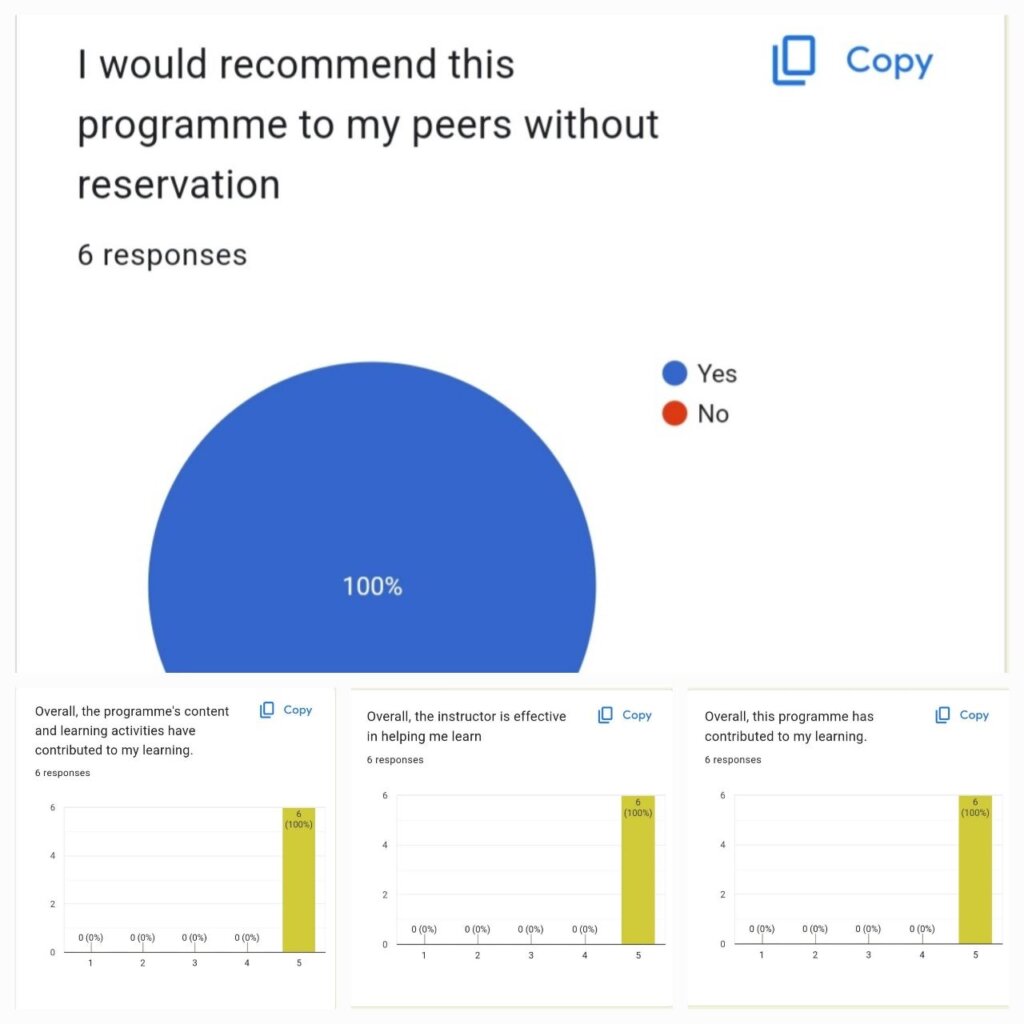Click the copy icon for the contributed to my learning chart
1024x1024 pixels.
(x=942, y=715)
